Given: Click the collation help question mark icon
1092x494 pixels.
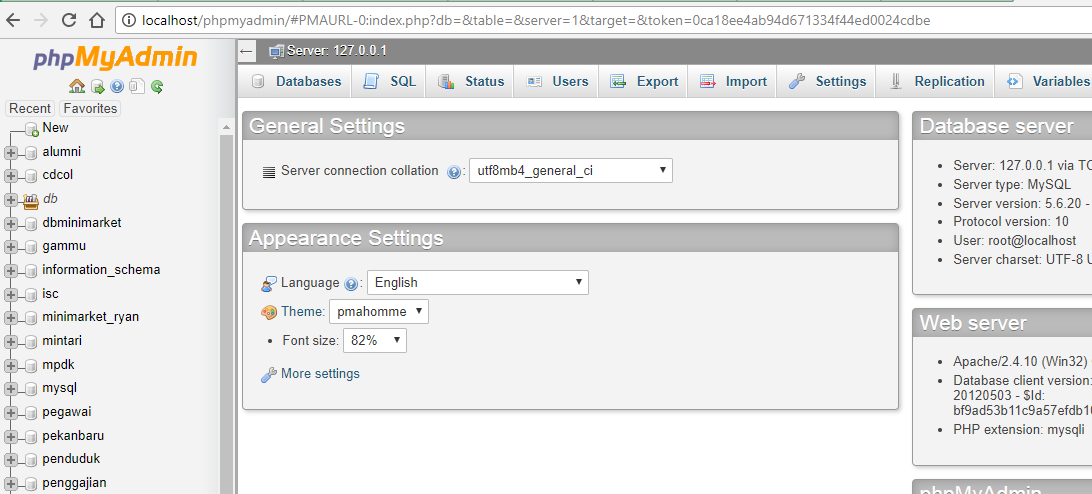Looking at the screenshot, I should tap(454, 172).
